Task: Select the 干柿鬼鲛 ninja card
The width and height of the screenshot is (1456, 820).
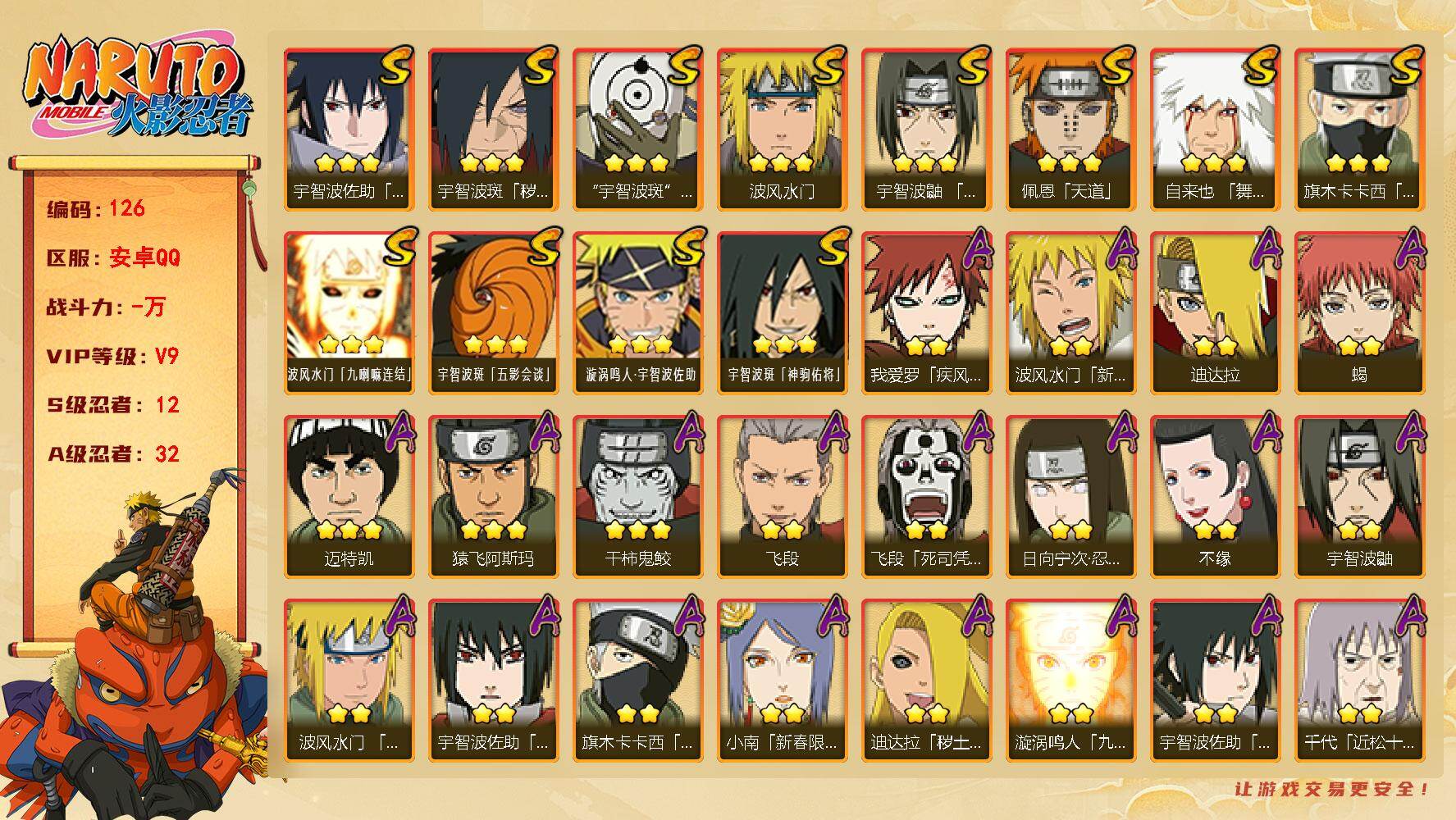Action: 637,496
